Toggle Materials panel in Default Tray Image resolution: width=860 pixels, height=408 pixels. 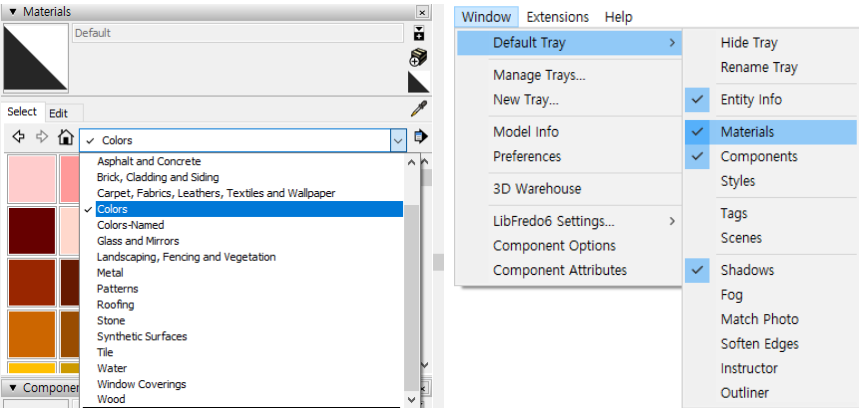[x=771, y=132]
